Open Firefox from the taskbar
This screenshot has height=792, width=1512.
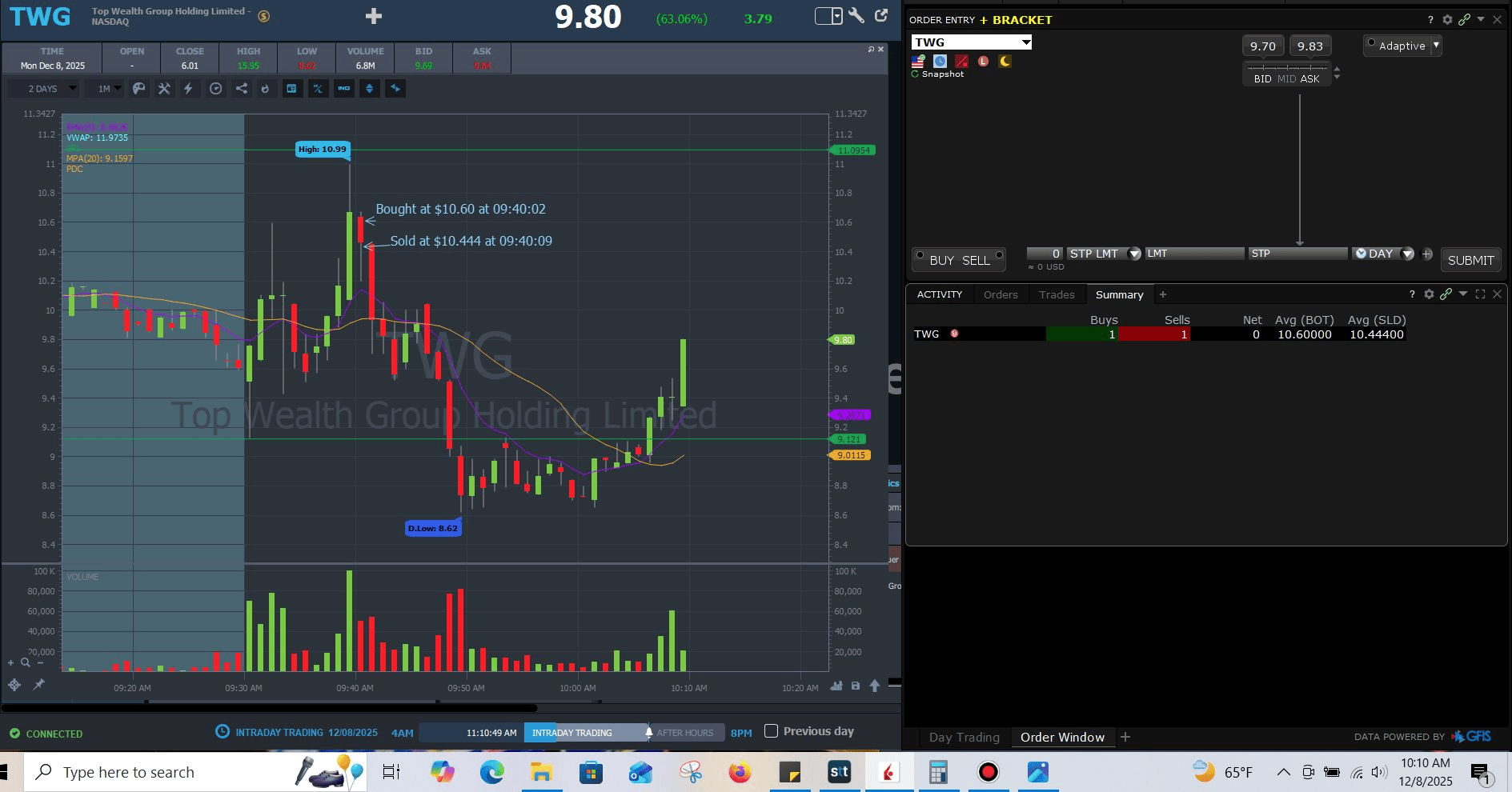click(740, 772)
